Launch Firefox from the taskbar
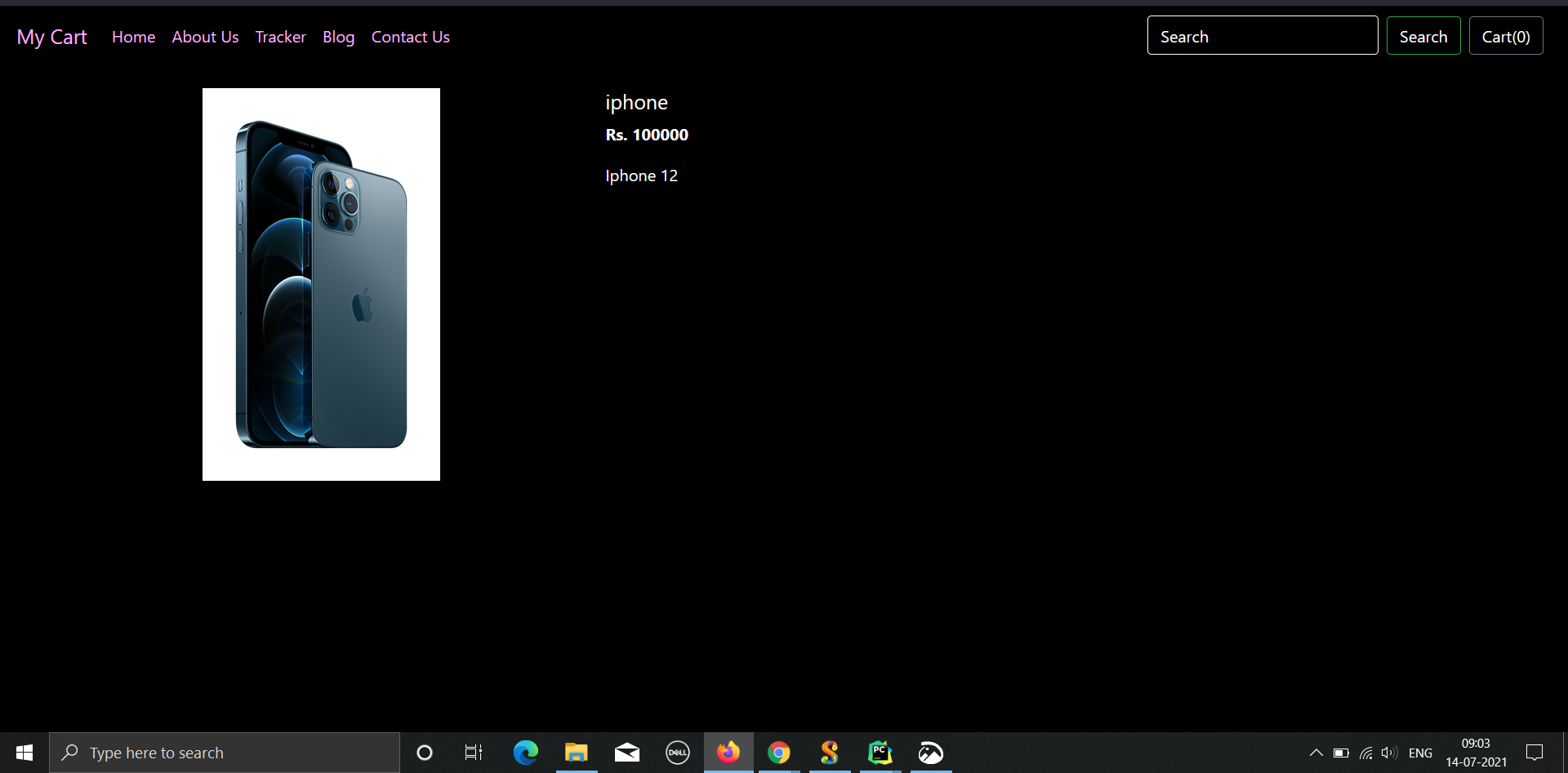The width and height of the screenshot is (1568, 773). [x=728, y=753]
